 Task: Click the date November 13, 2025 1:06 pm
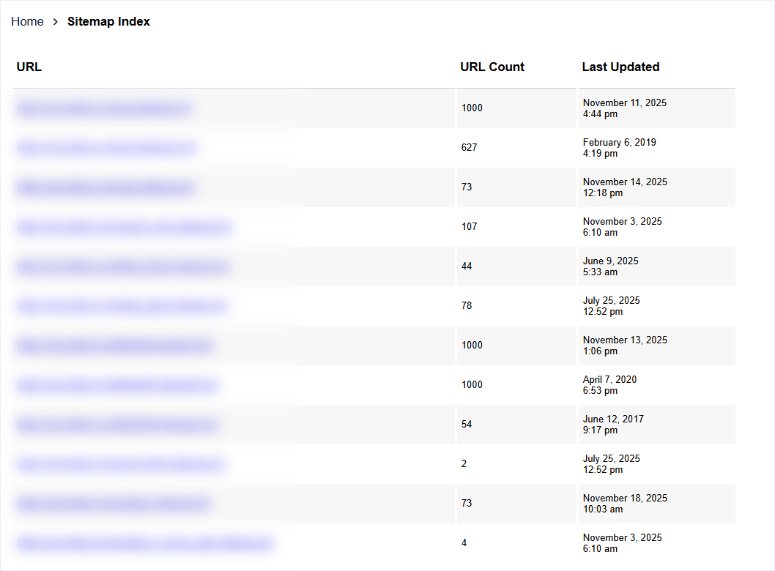pos(625,346)
